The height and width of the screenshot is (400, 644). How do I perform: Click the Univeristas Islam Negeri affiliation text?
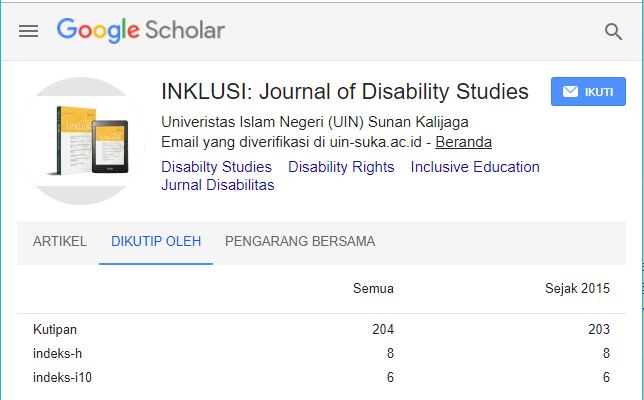pyautogui.click(x=315, y=122)
